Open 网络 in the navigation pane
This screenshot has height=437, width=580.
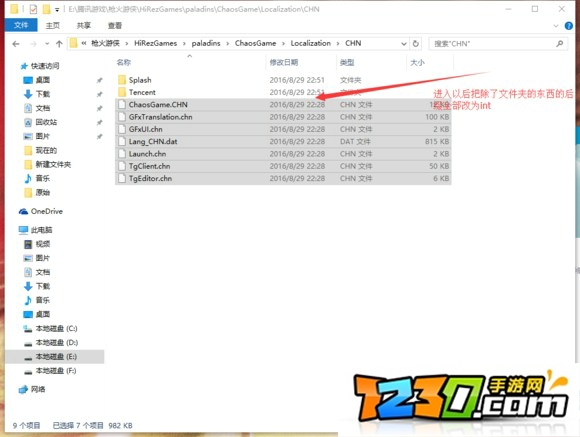click(x=38, y=389)
